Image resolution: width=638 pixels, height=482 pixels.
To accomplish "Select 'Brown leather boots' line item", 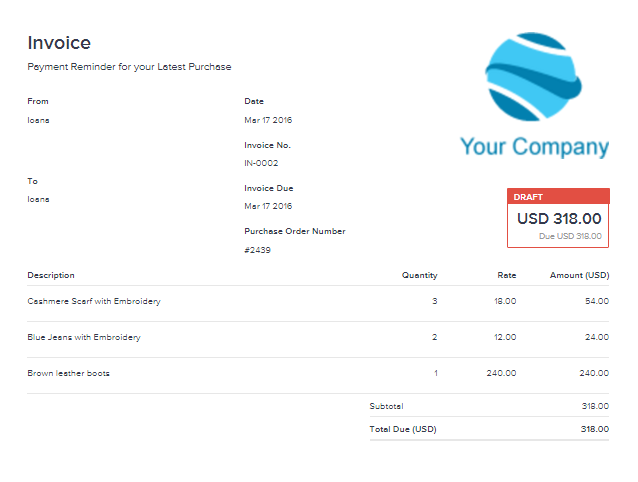I will click(68, 373).
